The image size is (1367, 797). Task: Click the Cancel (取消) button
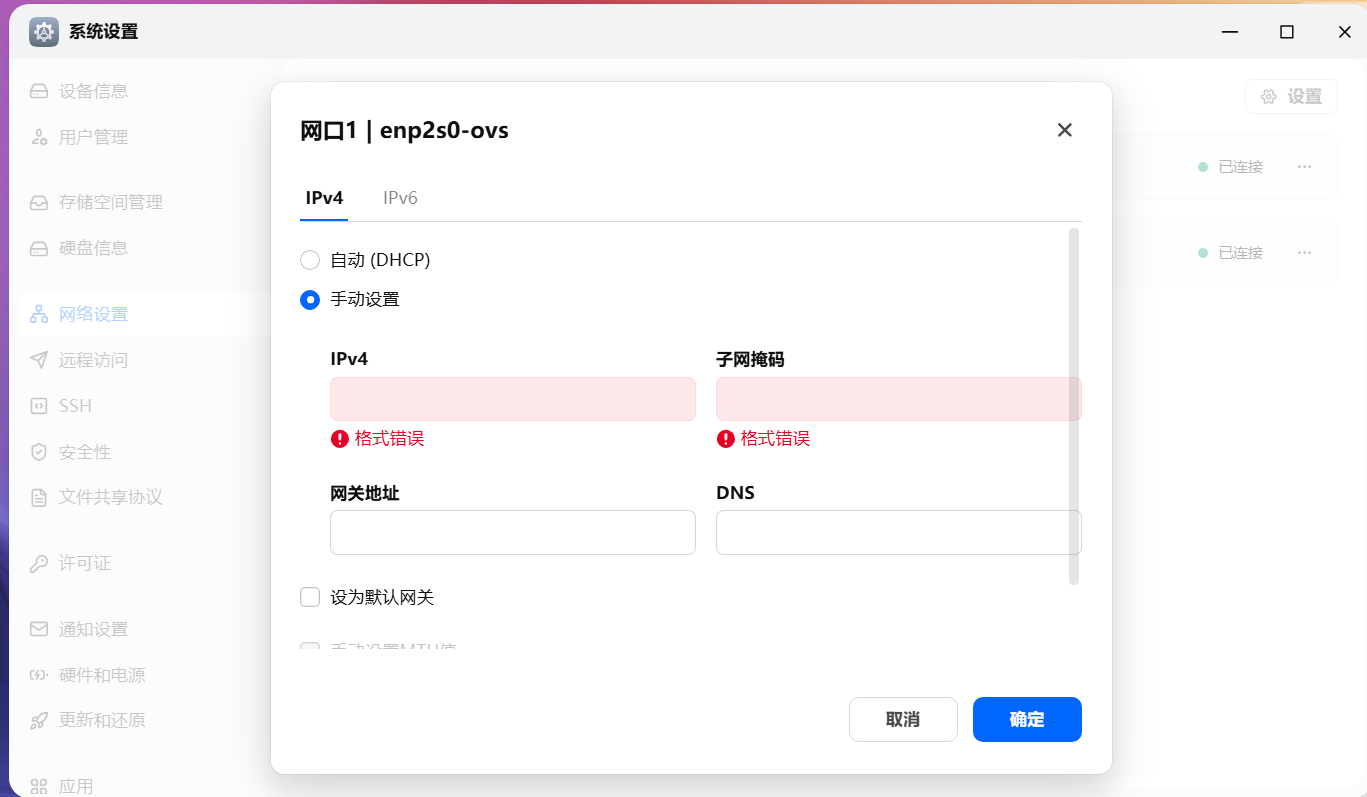903,719
